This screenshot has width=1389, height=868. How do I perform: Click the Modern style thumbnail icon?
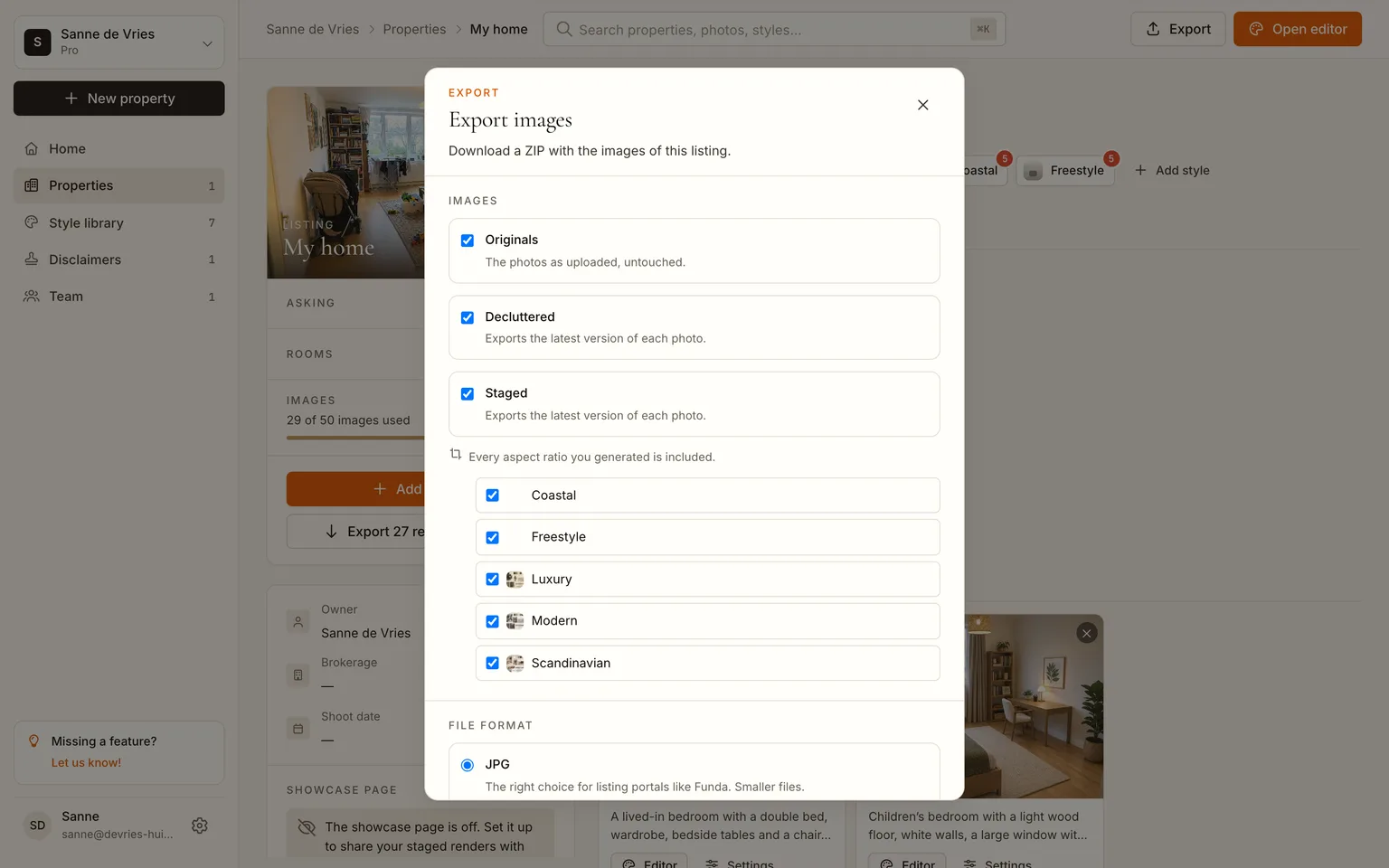click(x=515, y=621)
